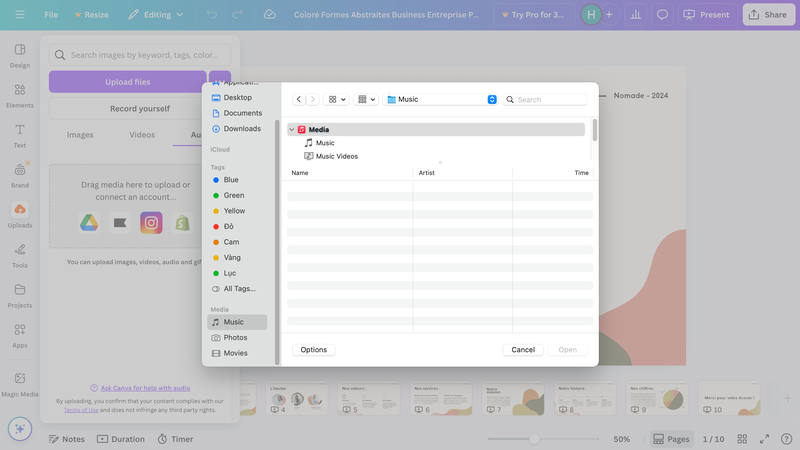This screenshot has height=450, width=800.
Task: Open the Elements panel in sidebar
Action: pos(20,96)
